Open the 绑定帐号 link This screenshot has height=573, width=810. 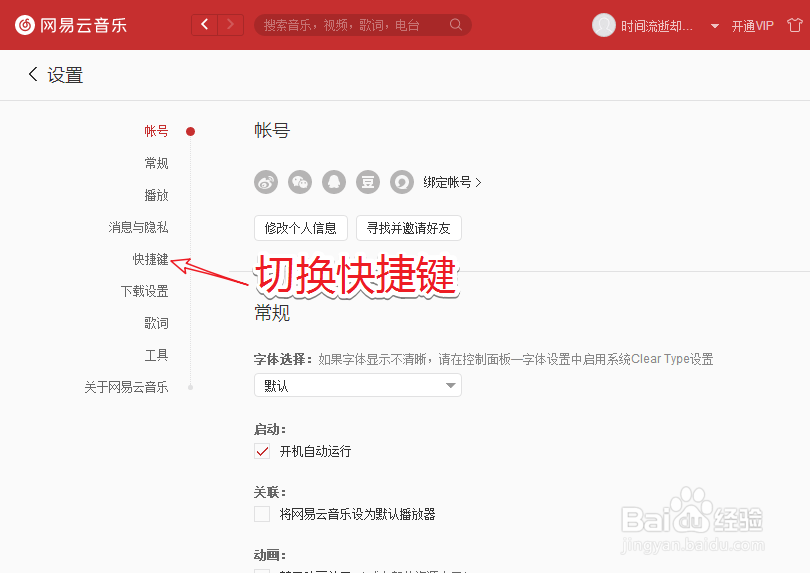pos(452,182)
